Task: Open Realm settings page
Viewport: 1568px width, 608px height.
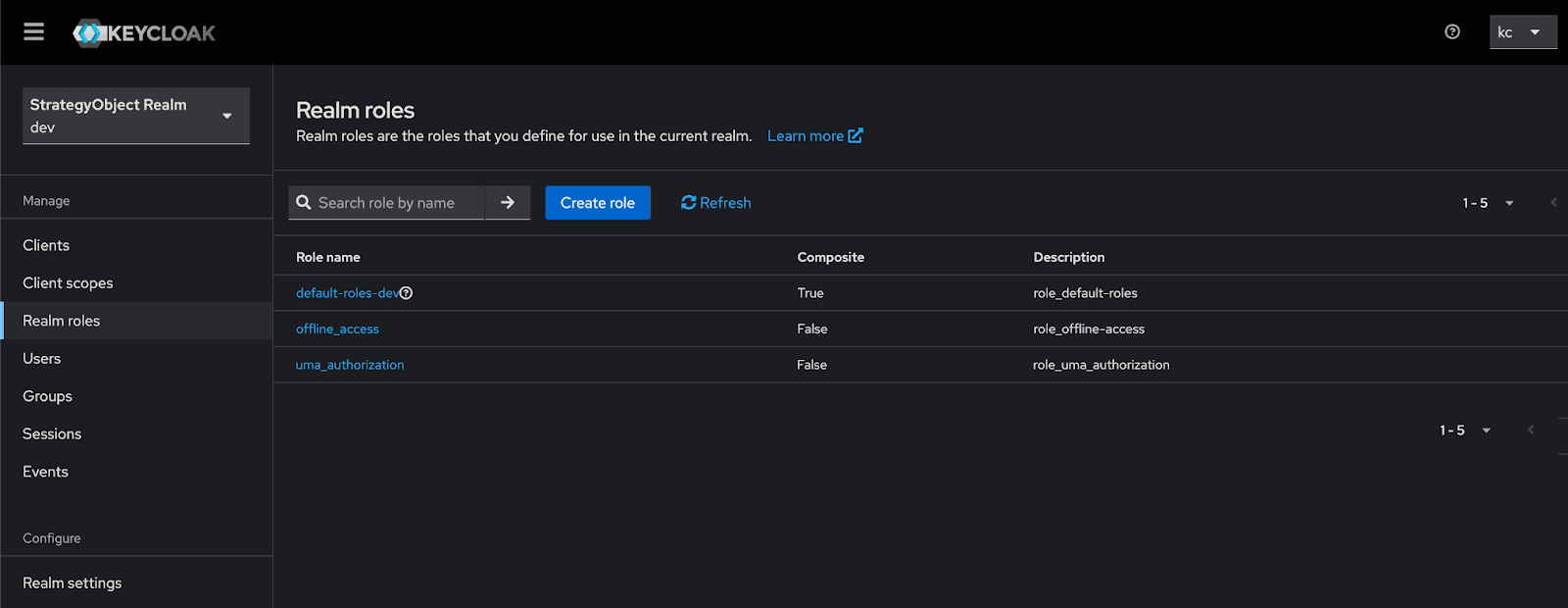Action: click(x=73, y=583)
